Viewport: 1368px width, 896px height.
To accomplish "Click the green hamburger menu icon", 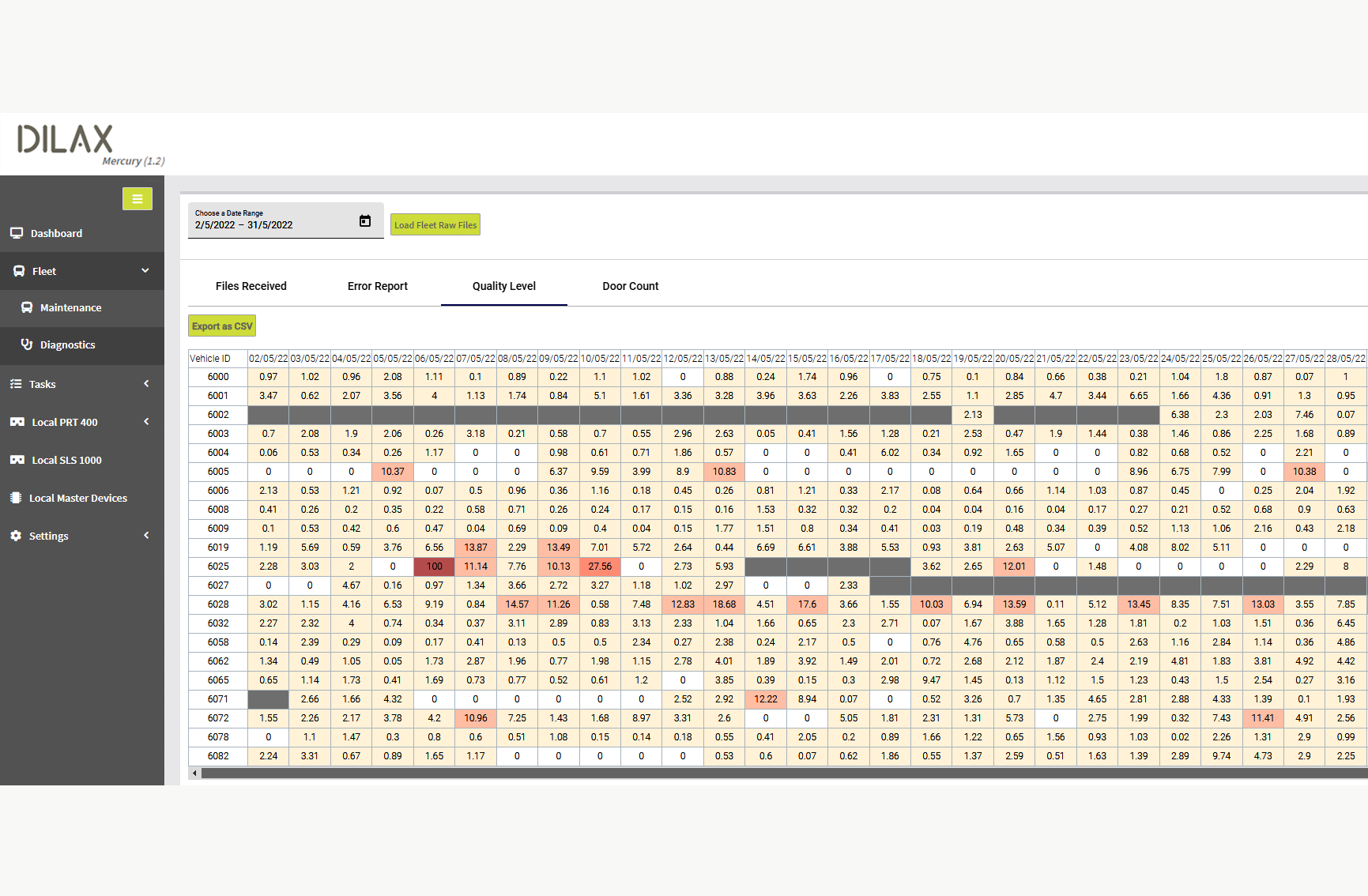I will pos(137,198).
